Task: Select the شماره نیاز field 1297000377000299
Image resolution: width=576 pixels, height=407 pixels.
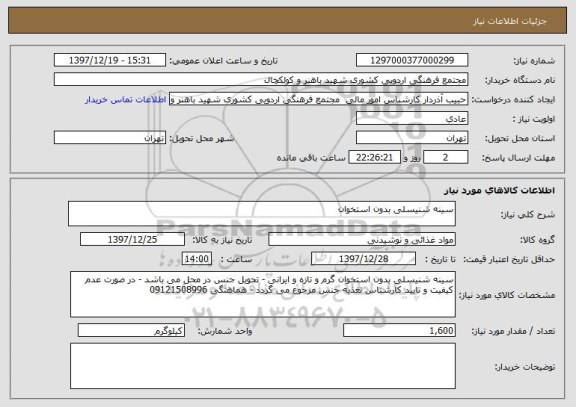Action: pyautogui.click(x=412, y=60)
